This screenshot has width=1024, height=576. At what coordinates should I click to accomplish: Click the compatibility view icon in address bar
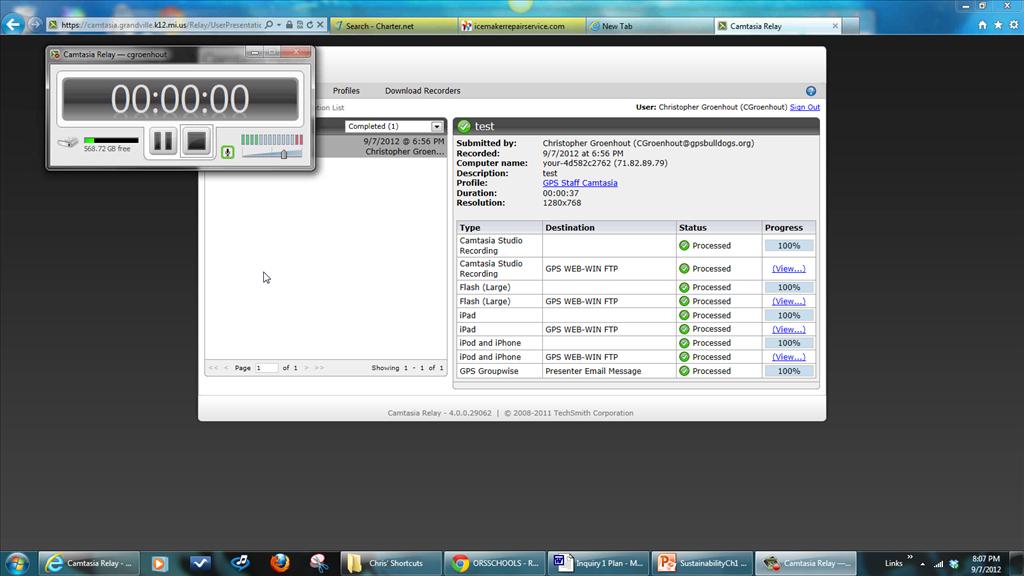(300, 25)
